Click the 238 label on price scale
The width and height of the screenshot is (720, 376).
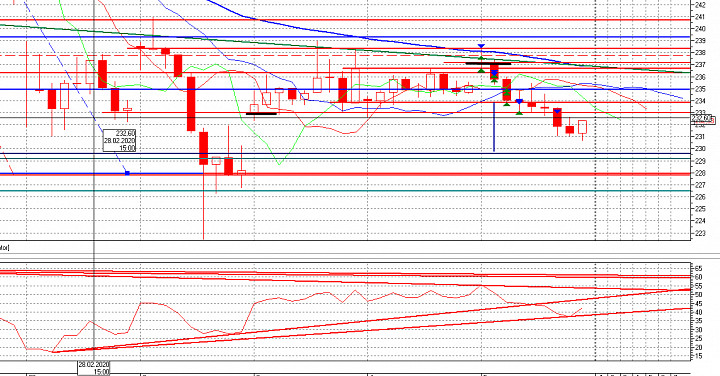tap(700, 53)
